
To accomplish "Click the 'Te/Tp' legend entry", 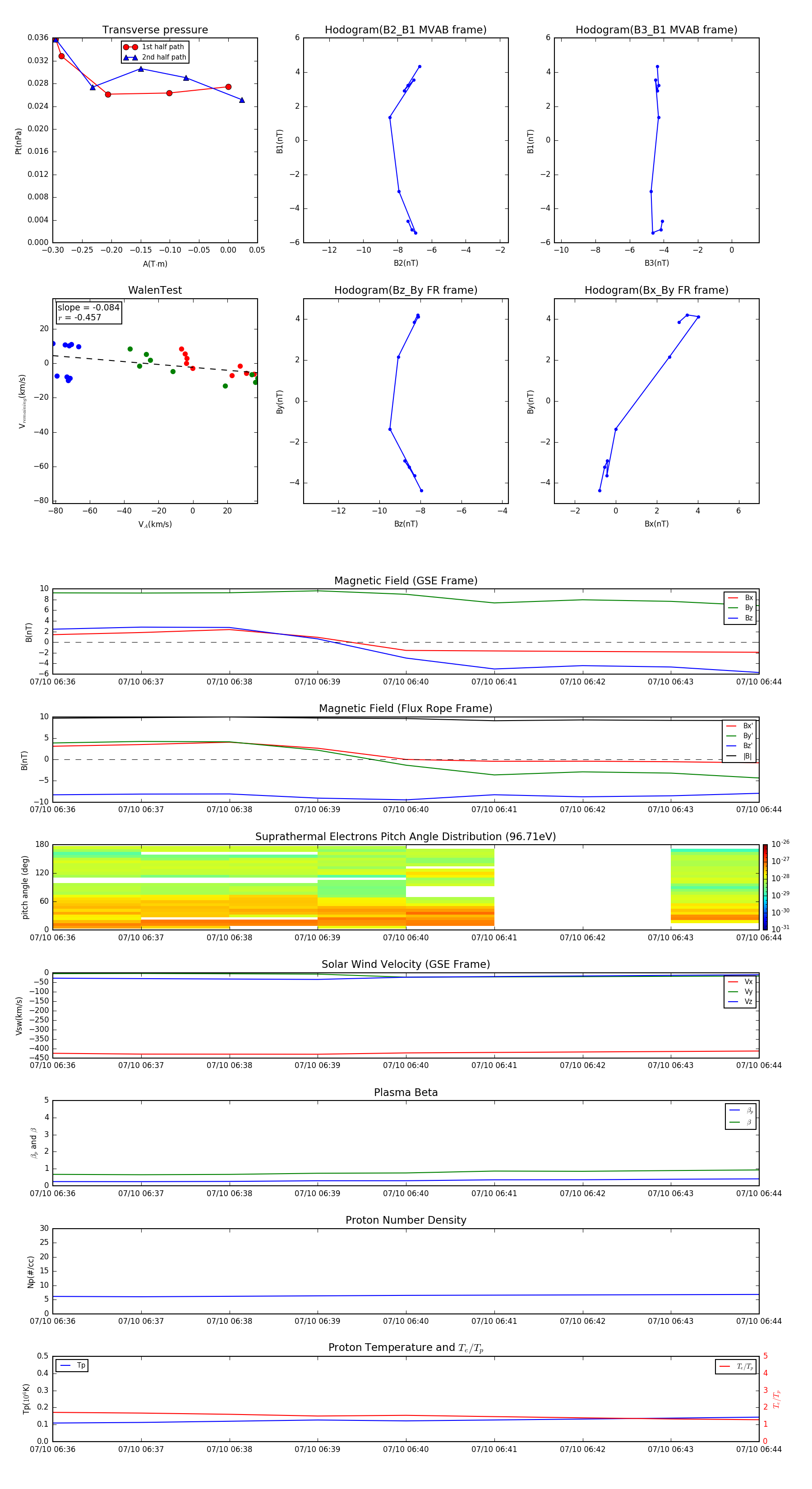I will (x=736, y=1366).
